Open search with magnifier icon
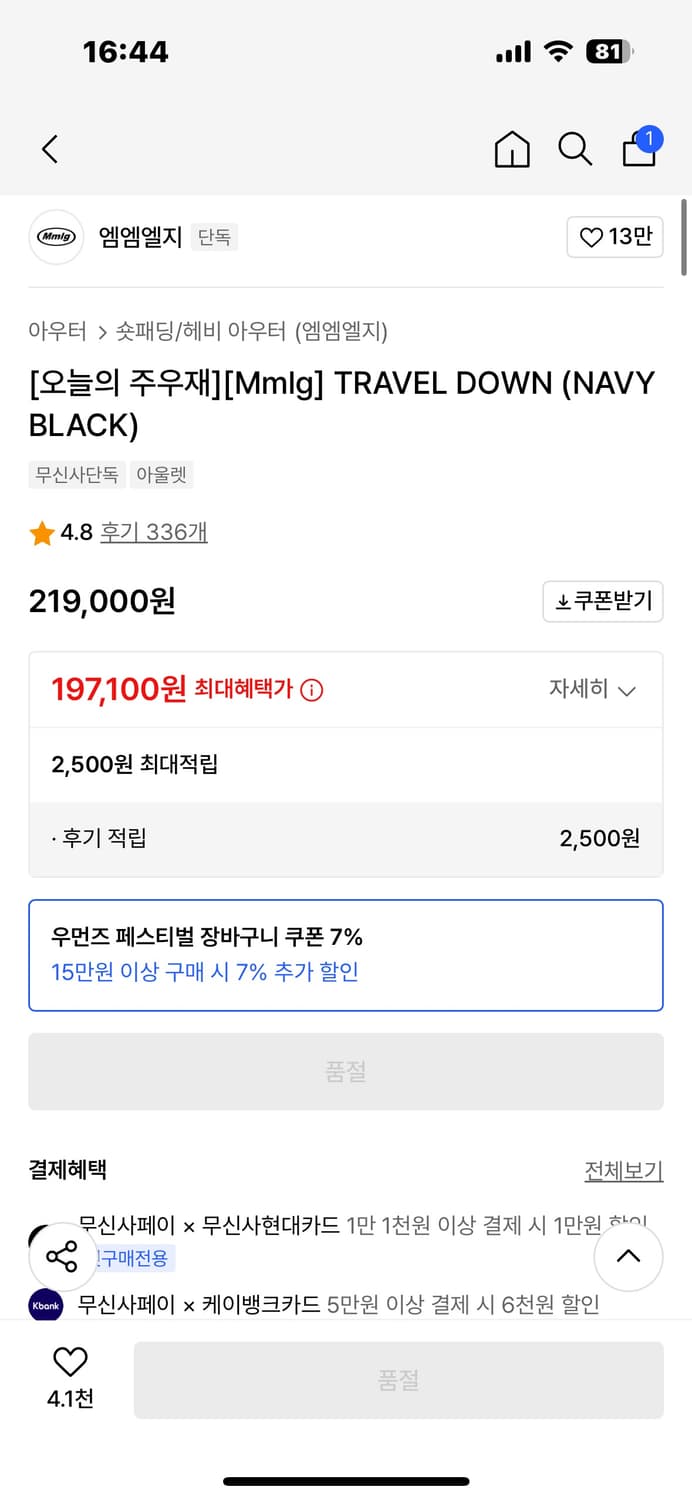692x1500 pixels. point(575,149)
